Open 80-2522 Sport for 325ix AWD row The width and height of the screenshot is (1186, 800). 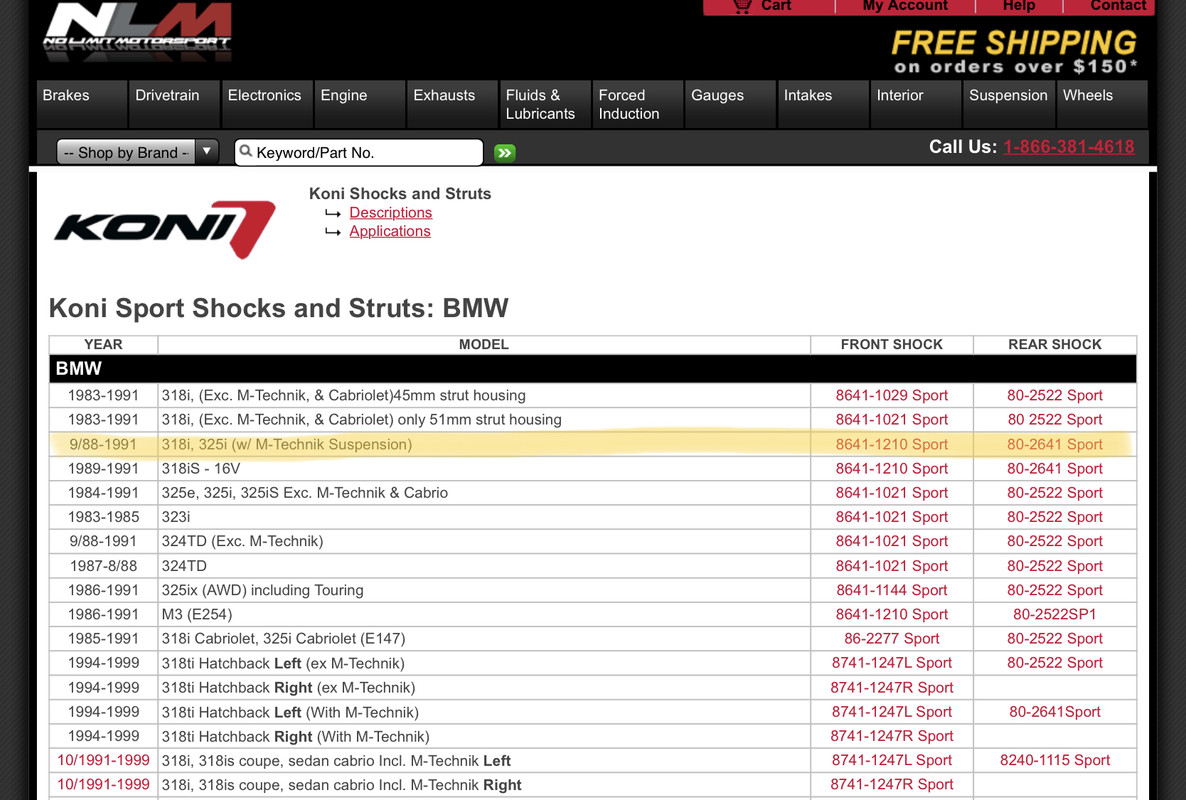click(x=1054, y=591)
